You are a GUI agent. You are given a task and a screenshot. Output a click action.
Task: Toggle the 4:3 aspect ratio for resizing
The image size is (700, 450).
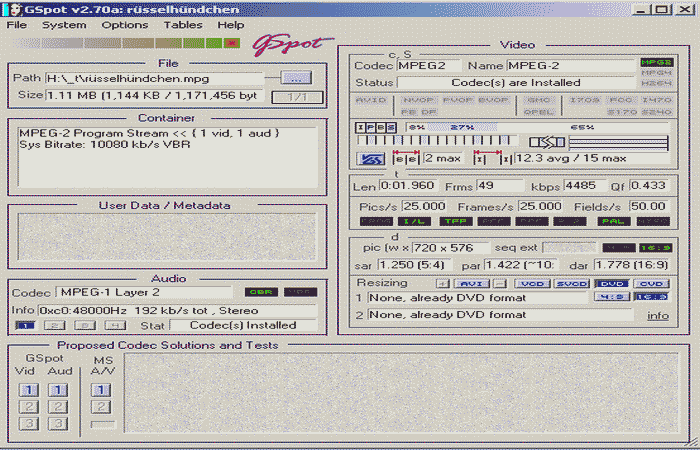click(x=612, y=297)
